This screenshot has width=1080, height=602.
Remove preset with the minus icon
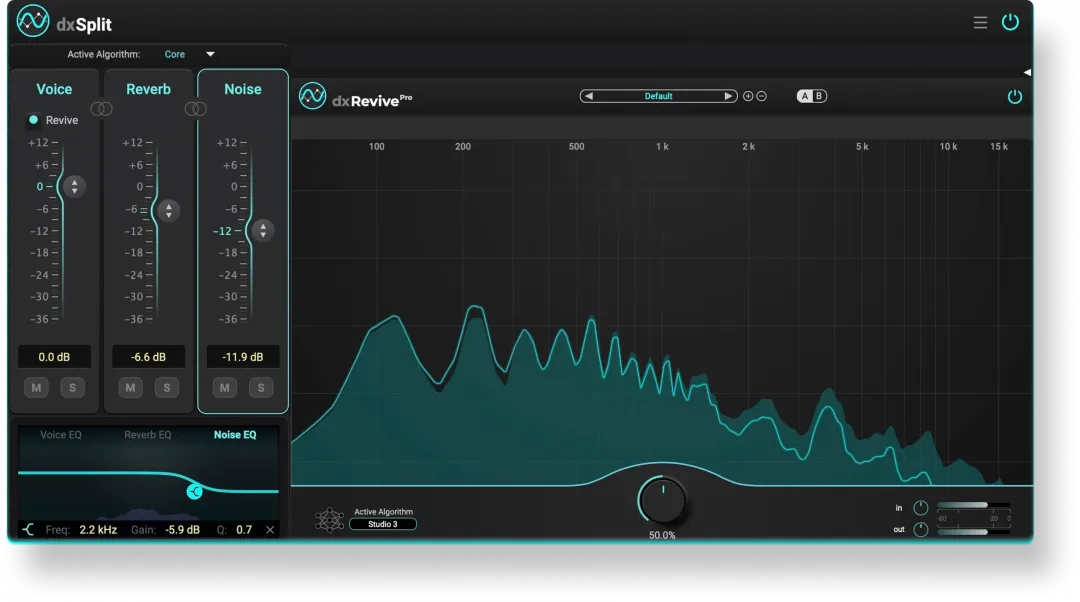(761, 96)
